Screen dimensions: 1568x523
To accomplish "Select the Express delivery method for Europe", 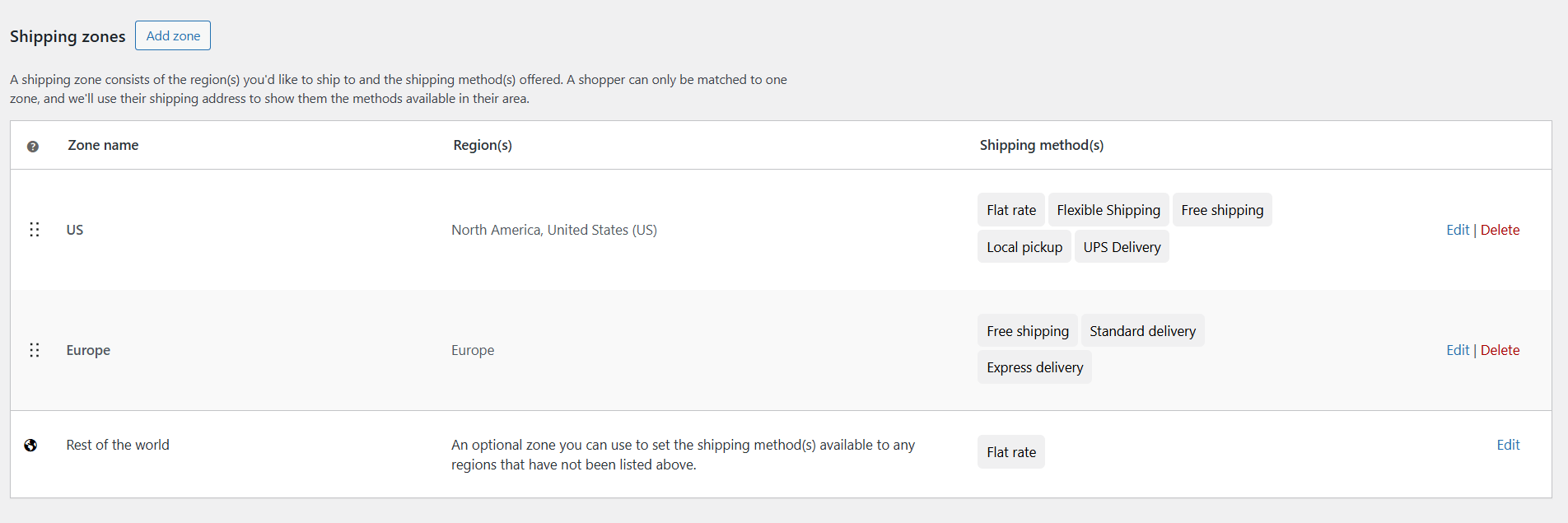I will coord(1034,367).
